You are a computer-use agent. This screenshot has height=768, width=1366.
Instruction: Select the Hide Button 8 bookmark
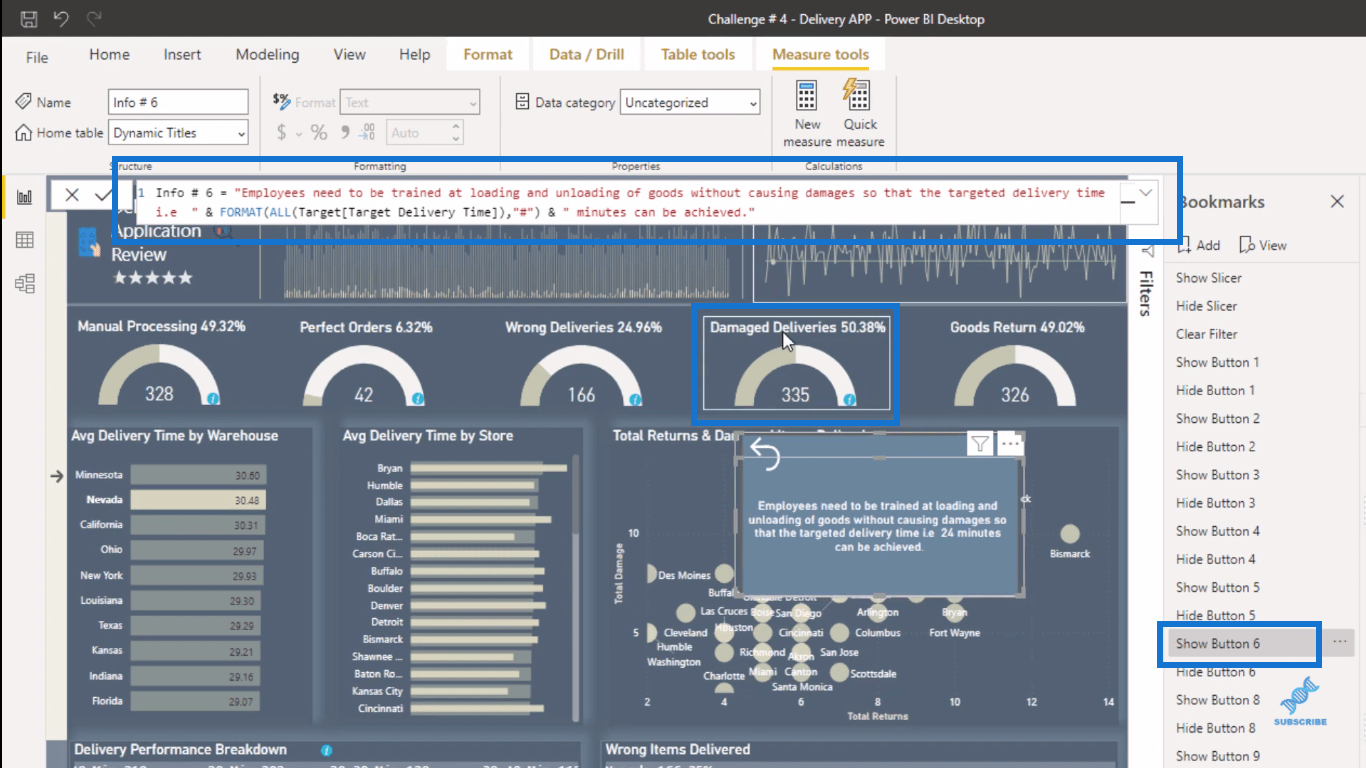coord(1215,728)
